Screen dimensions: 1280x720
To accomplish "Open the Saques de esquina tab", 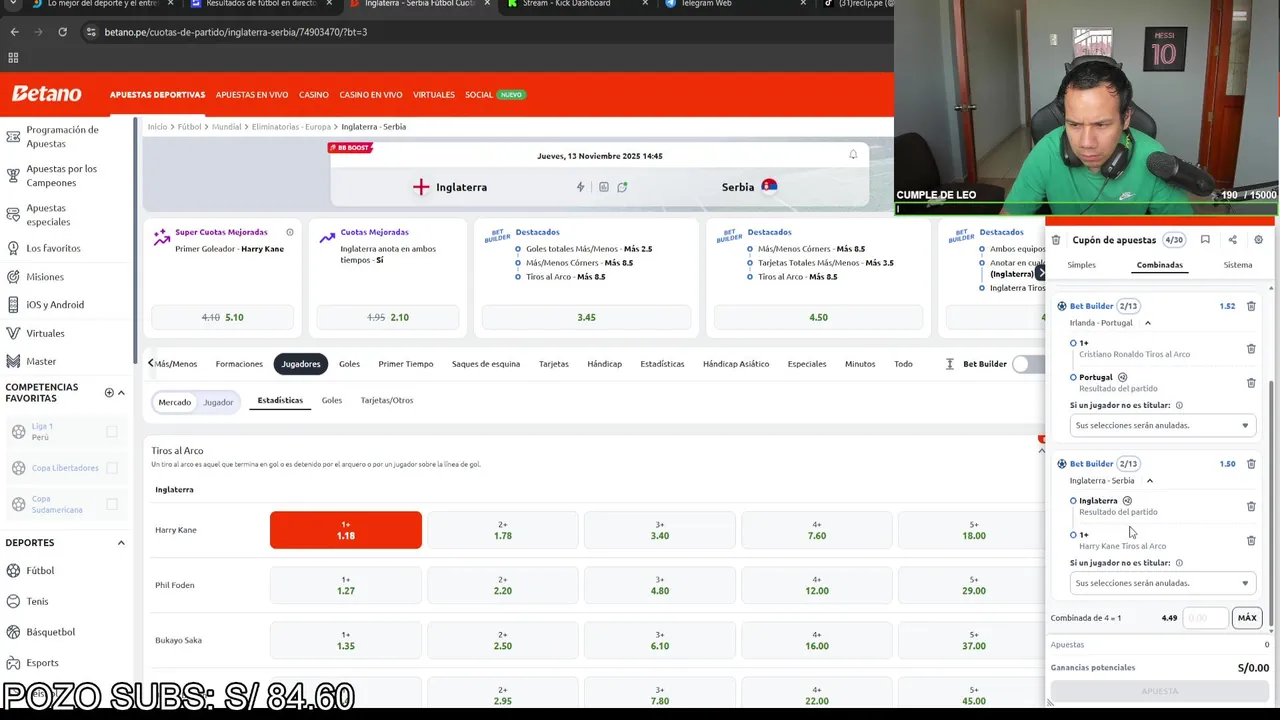I will (486, 364).
